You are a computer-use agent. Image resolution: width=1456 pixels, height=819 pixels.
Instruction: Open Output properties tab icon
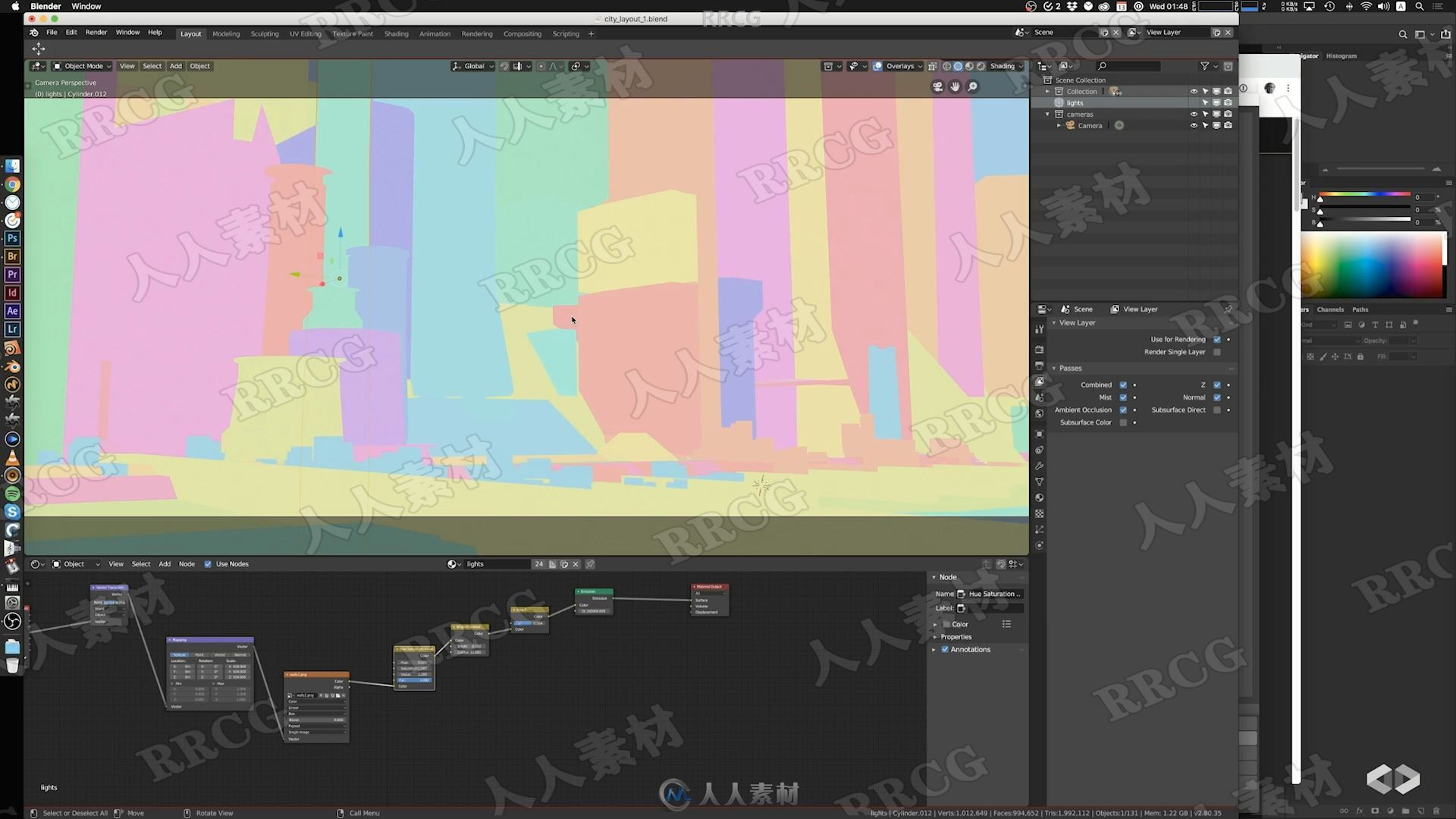(1040, 366)
